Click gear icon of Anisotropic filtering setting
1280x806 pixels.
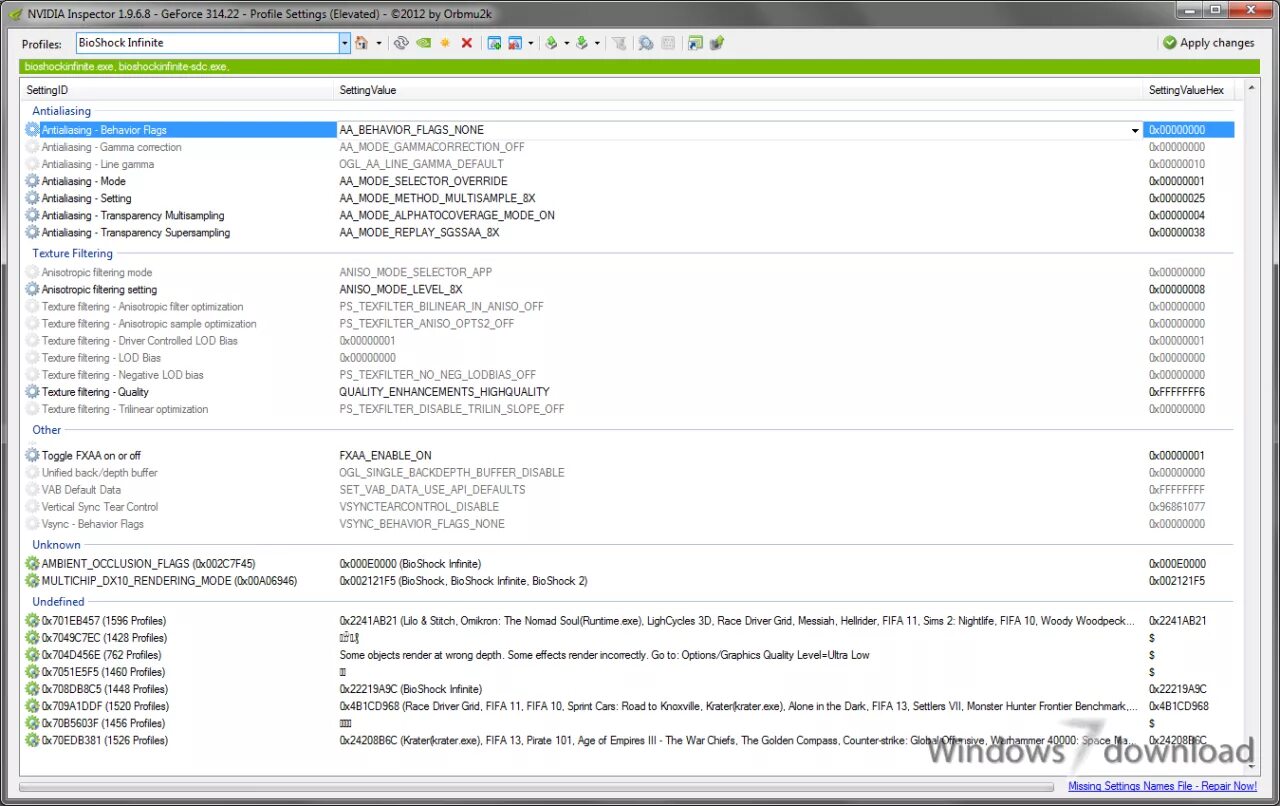tap(33, 289)
